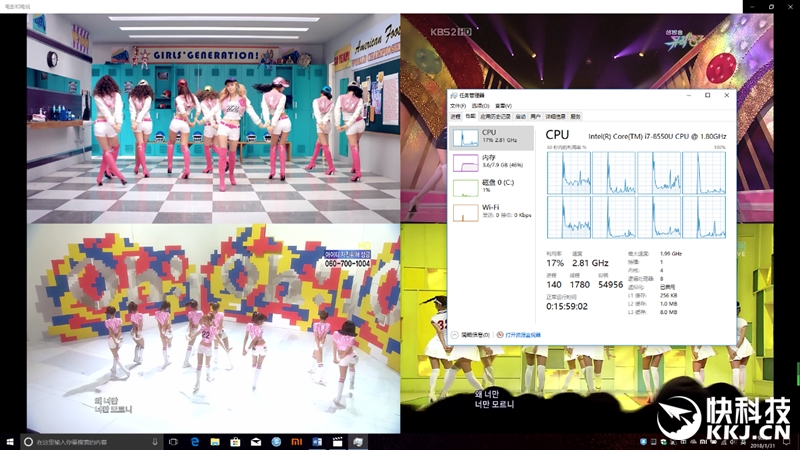The width and height of the screenshot is (800, 450).
Task: Open the 文件(F) menu in Task Manager
Action: [x=458, y=106]
